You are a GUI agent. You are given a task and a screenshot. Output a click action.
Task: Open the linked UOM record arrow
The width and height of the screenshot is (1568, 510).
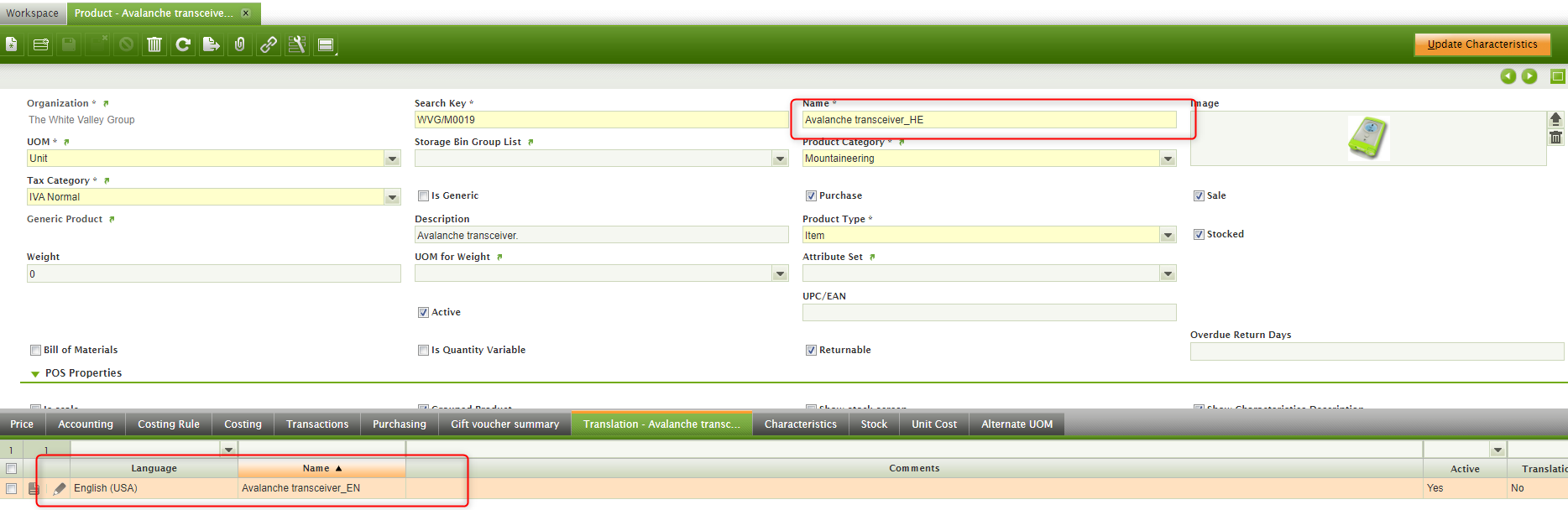(x=66, y=143)
